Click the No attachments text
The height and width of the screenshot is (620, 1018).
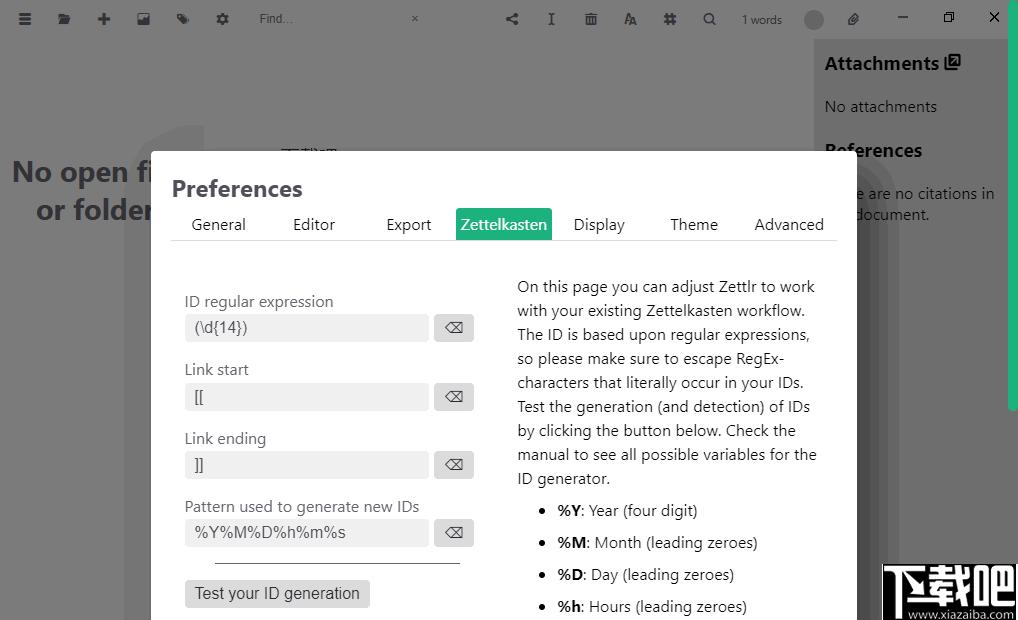tap(880, 106)
